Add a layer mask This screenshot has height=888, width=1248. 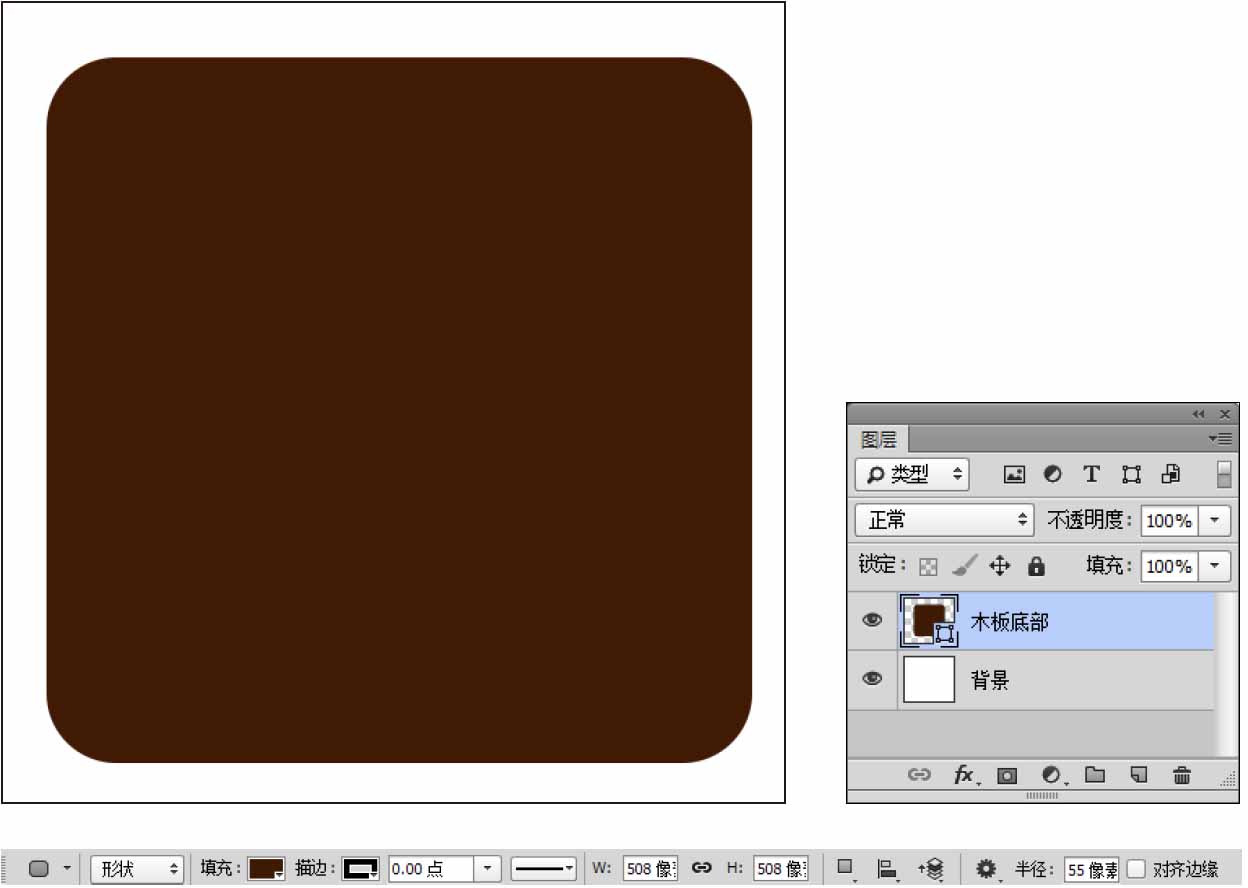pyautogui.click(x=1007, y=775)
